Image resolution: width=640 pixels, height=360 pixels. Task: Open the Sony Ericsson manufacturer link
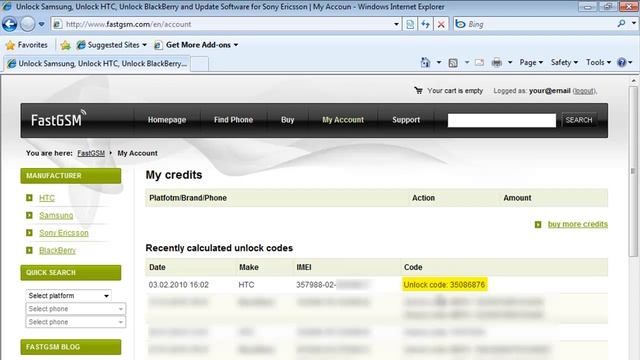click(64, 233)
